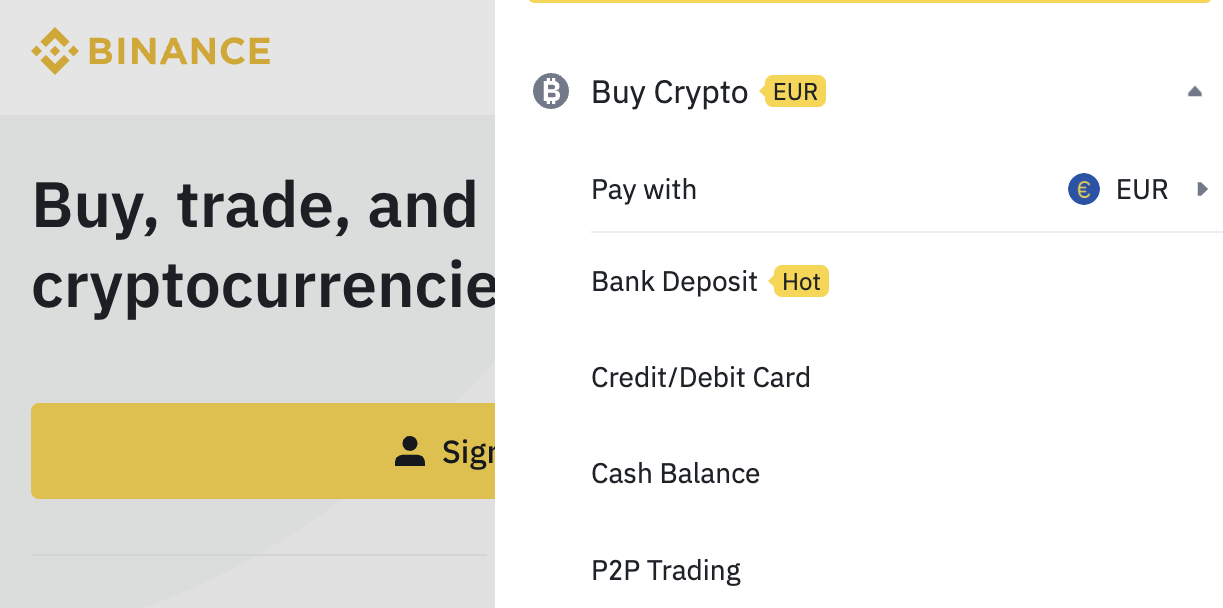This screenshot has height=608, width=1223.
Task: Click the Buy Crypto menu heading
Action: point(670,92)
